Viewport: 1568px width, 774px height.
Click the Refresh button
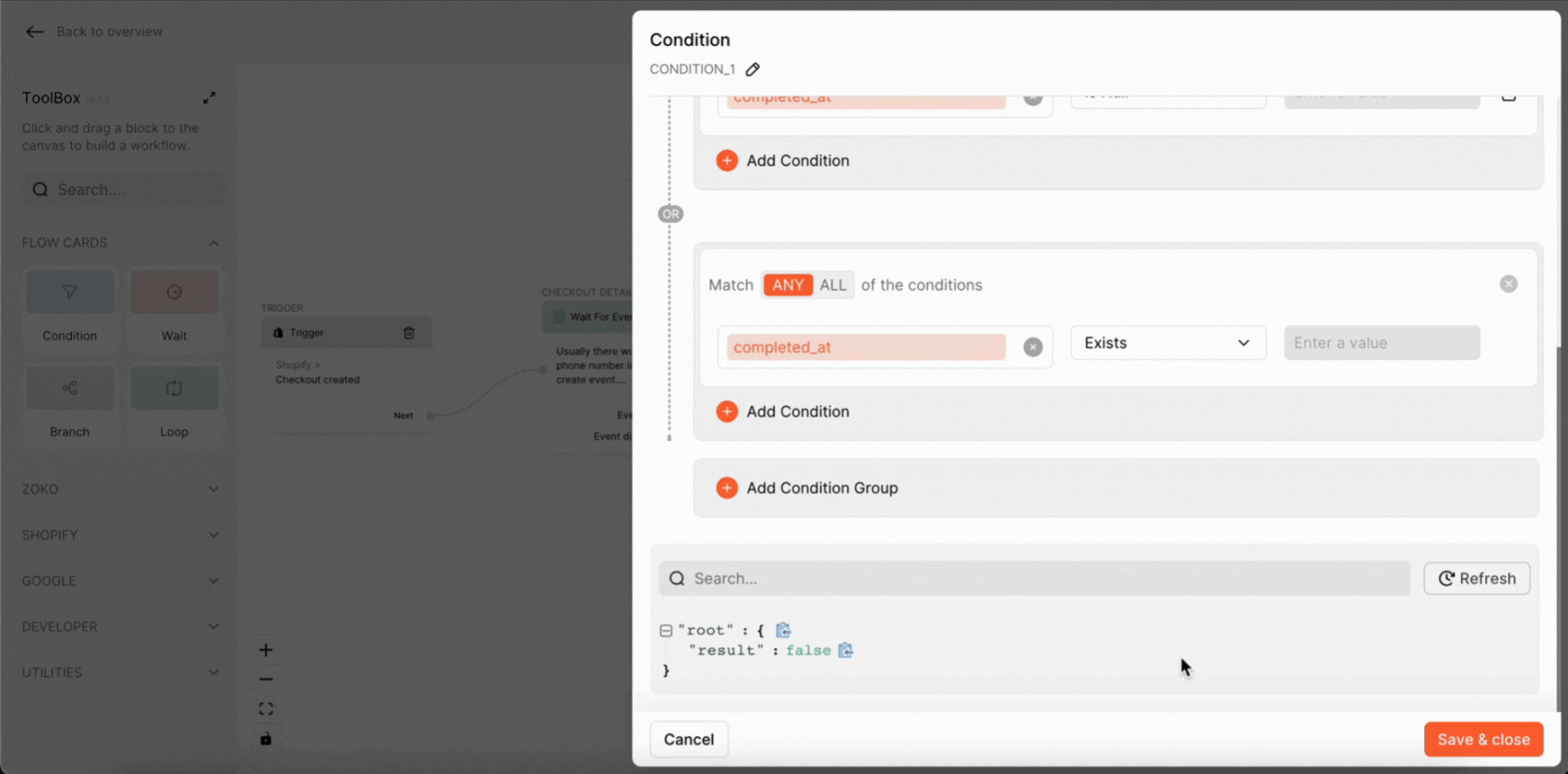point(1477,579)
